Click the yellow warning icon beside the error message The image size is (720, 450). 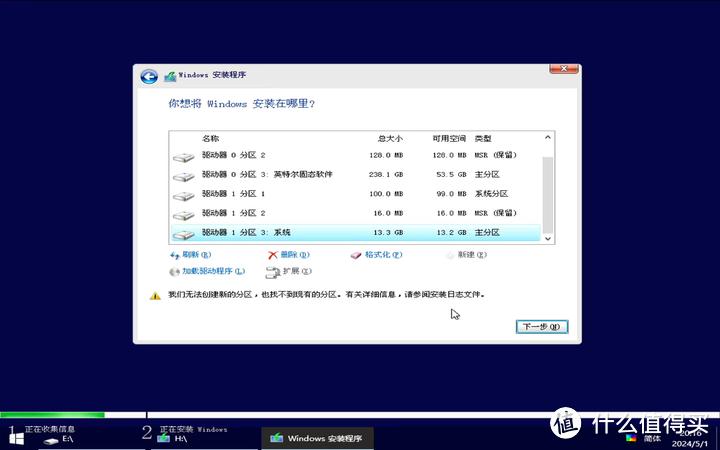pyautogui.click(x=155, y=295)
